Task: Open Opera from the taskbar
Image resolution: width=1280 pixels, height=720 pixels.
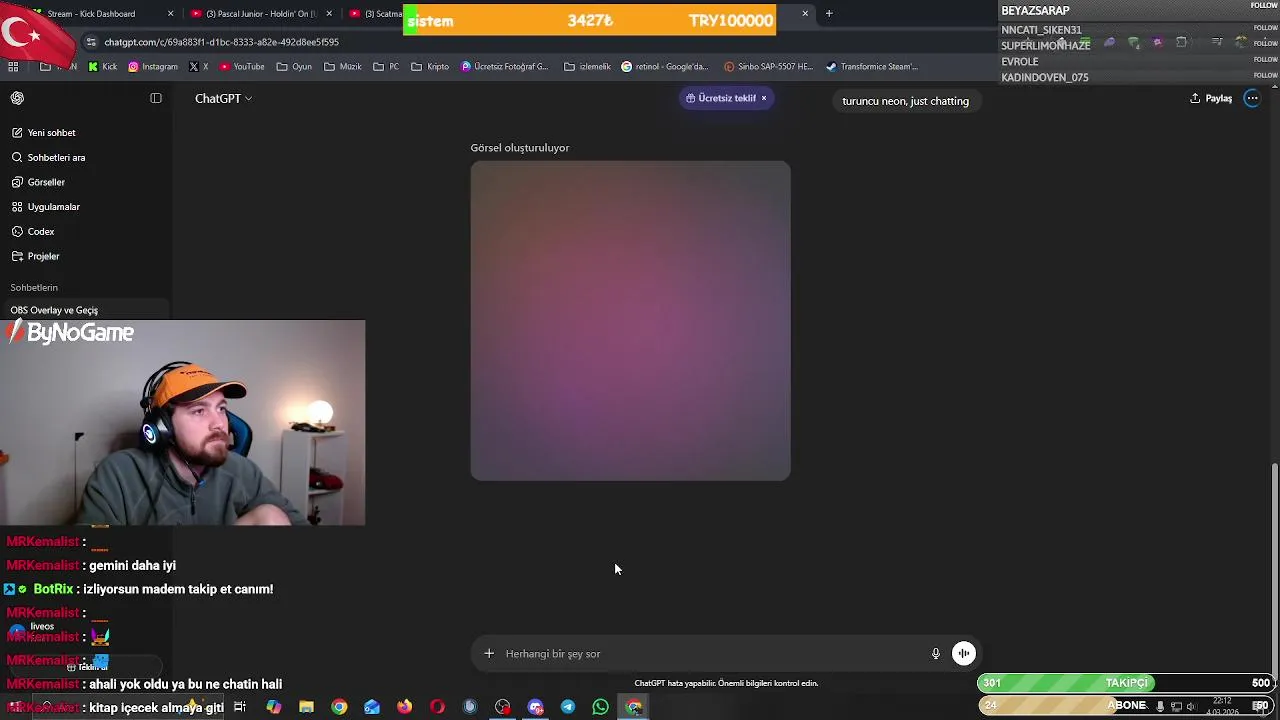Action: [437, 707]
